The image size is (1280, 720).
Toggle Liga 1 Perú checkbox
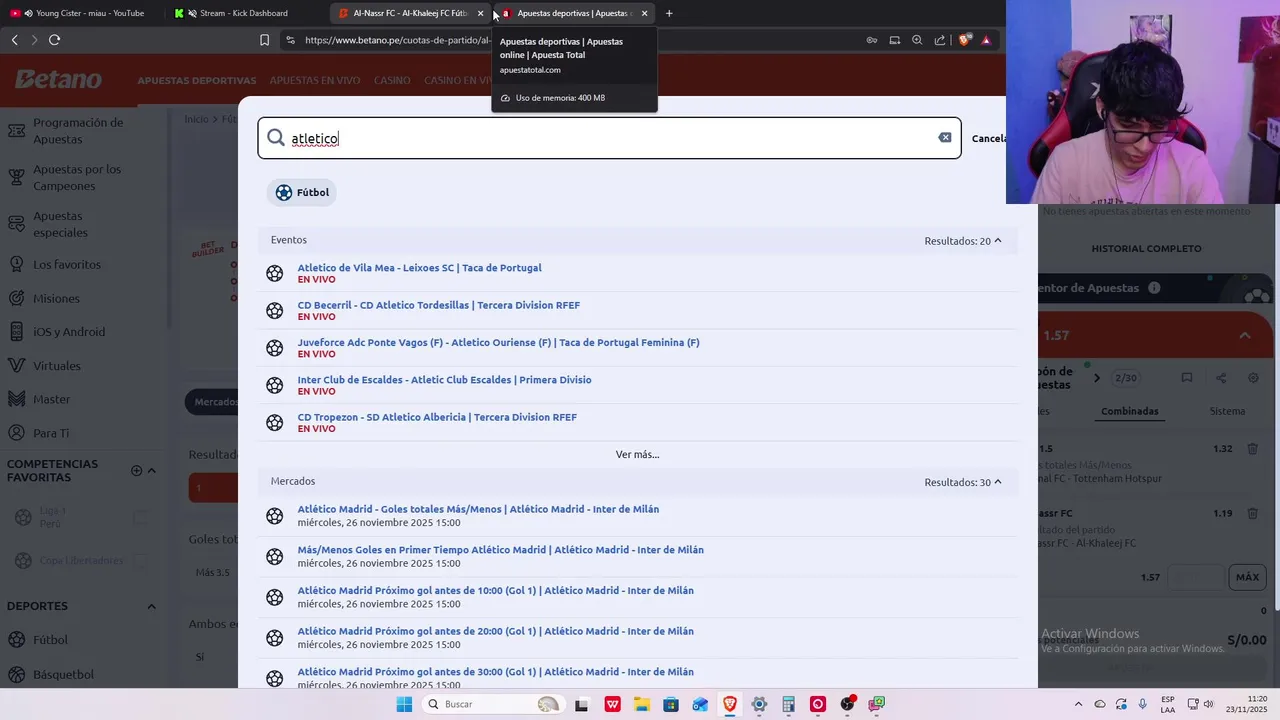139,517
